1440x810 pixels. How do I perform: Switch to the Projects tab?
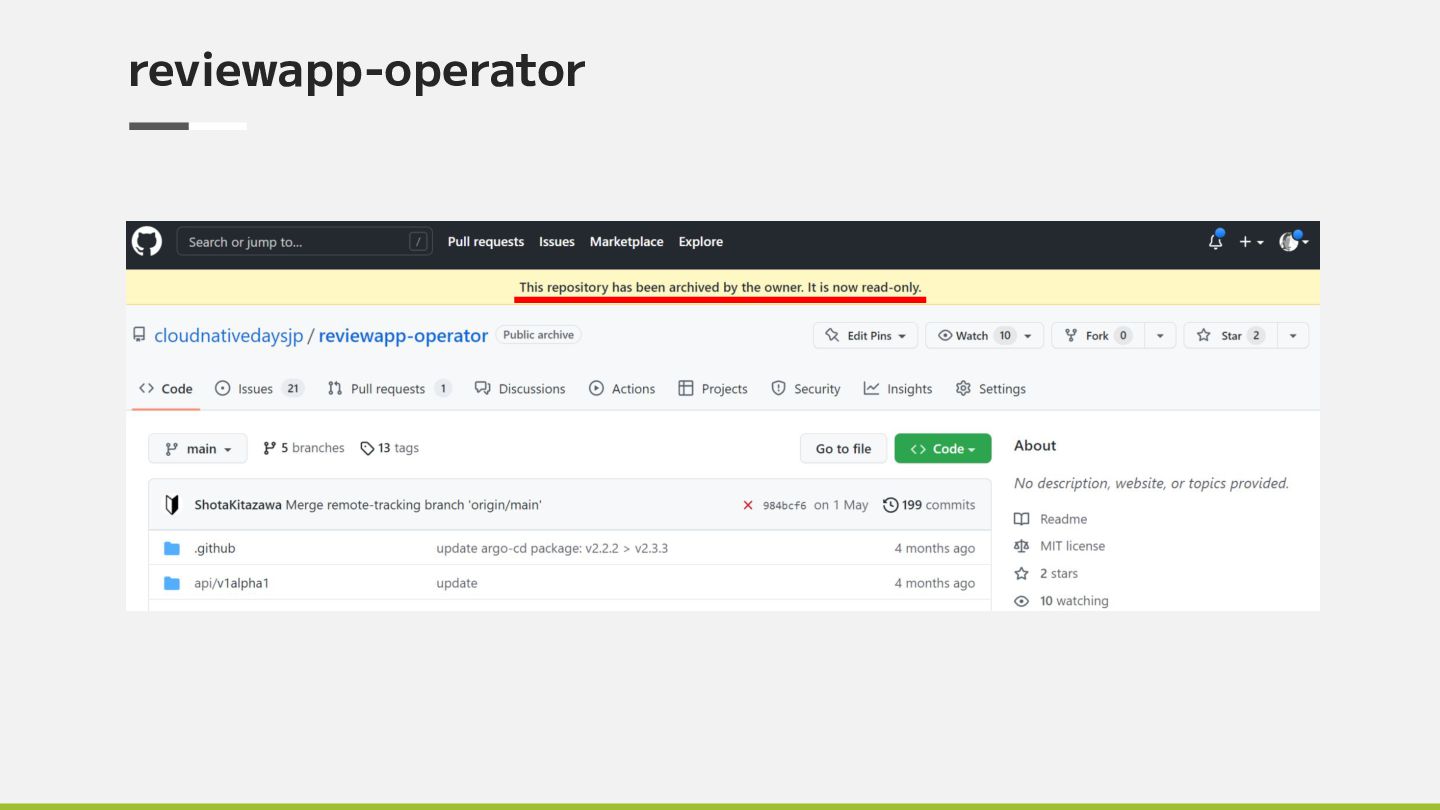pos(713,389)
